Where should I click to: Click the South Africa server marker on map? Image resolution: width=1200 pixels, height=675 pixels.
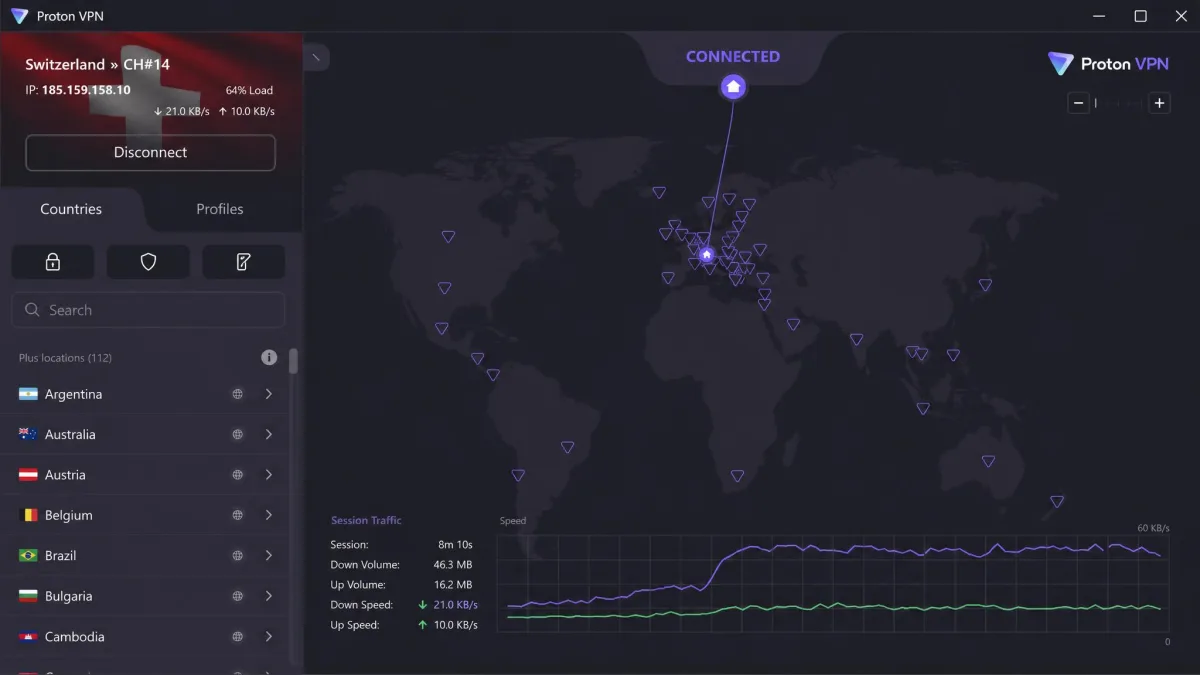(737, 476)
